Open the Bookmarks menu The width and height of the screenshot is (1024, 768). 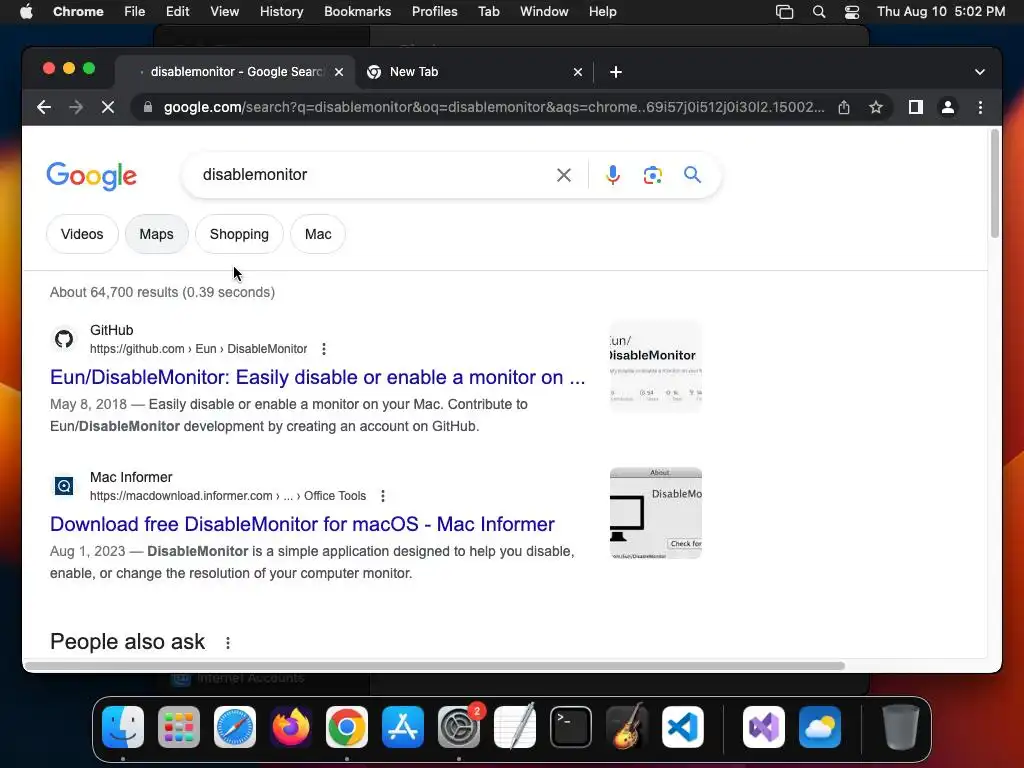pos(357,12)
